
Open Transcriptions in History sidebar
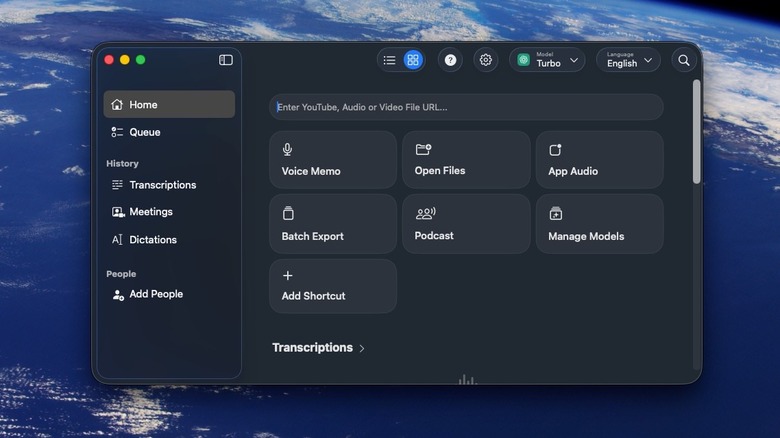[169, 185]
